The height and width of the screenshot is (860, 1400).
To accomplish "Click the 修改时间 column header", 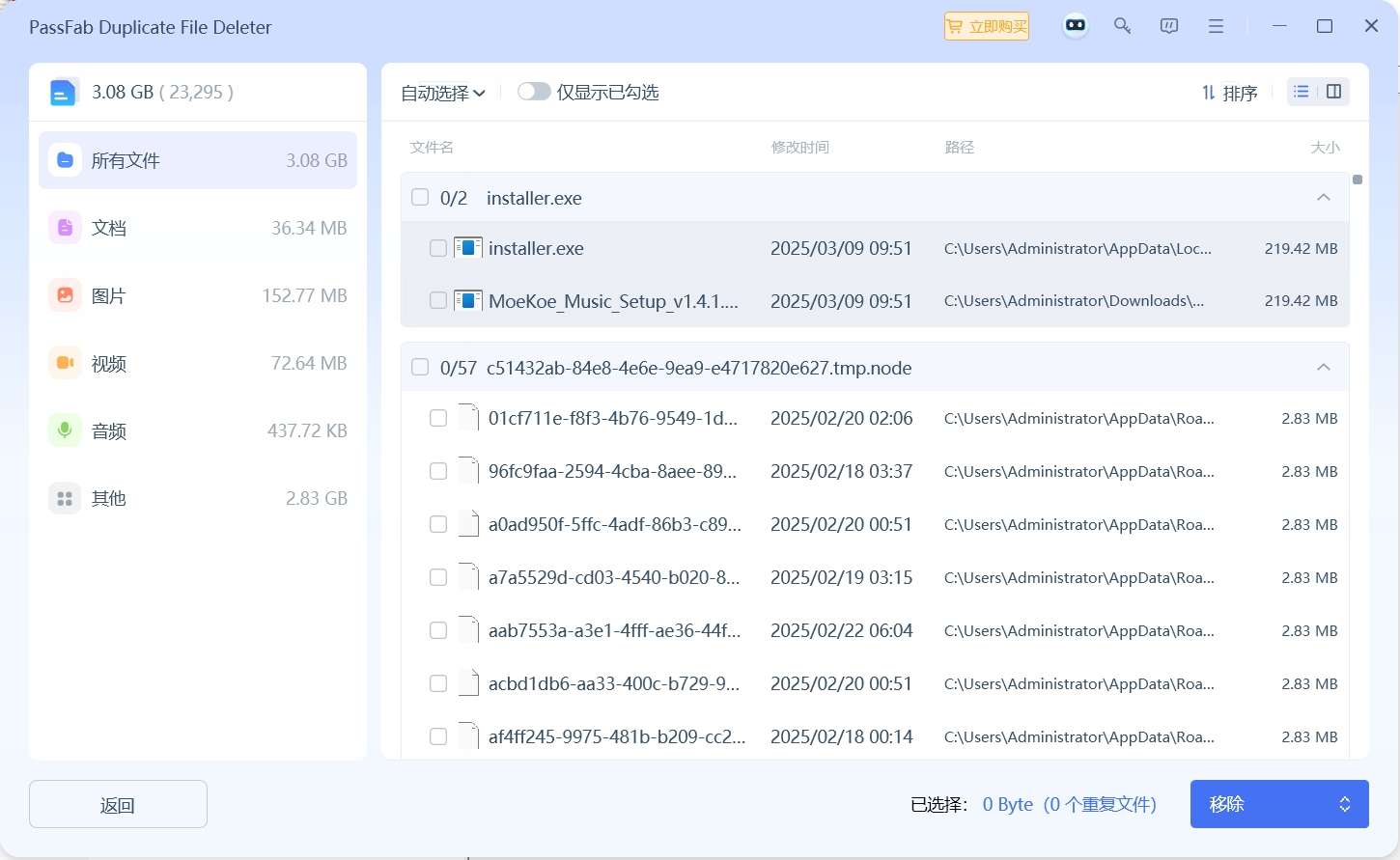I will point(799,148).
